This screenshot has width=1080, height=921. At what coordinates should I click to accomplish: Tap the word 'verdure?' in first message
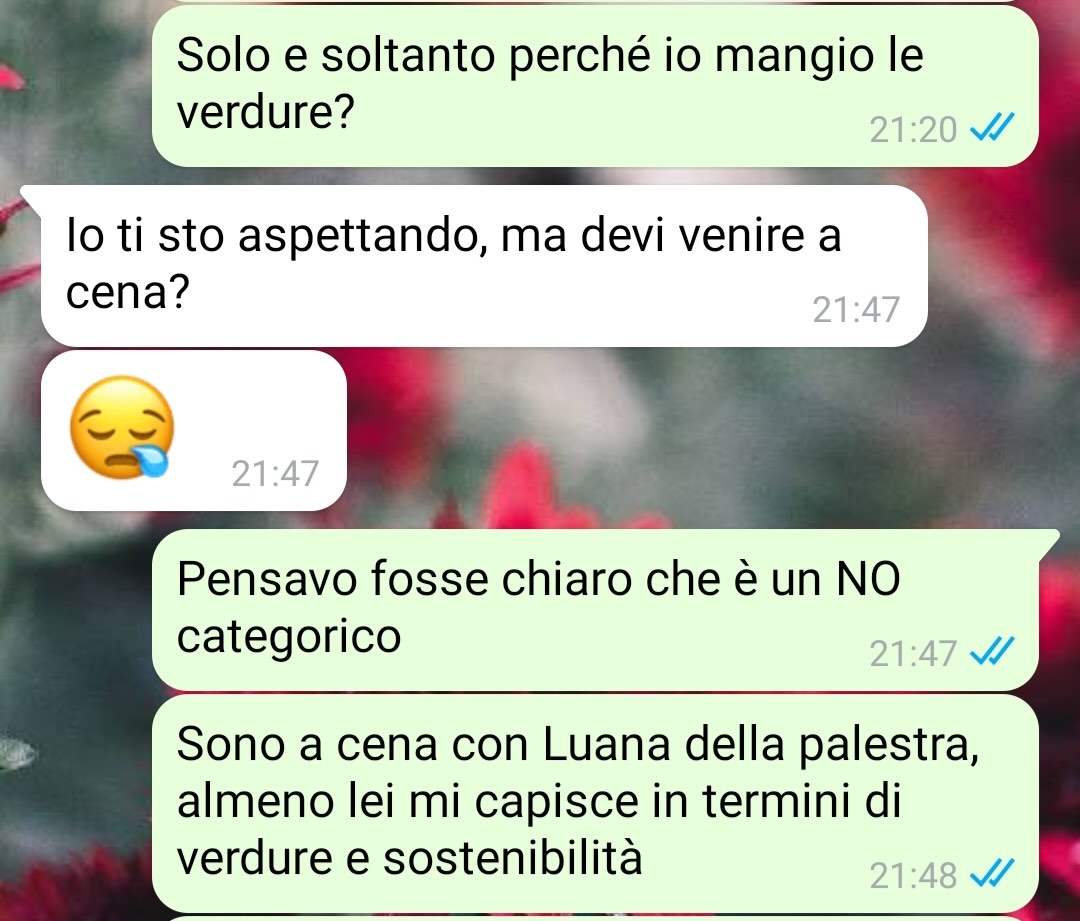265,112
